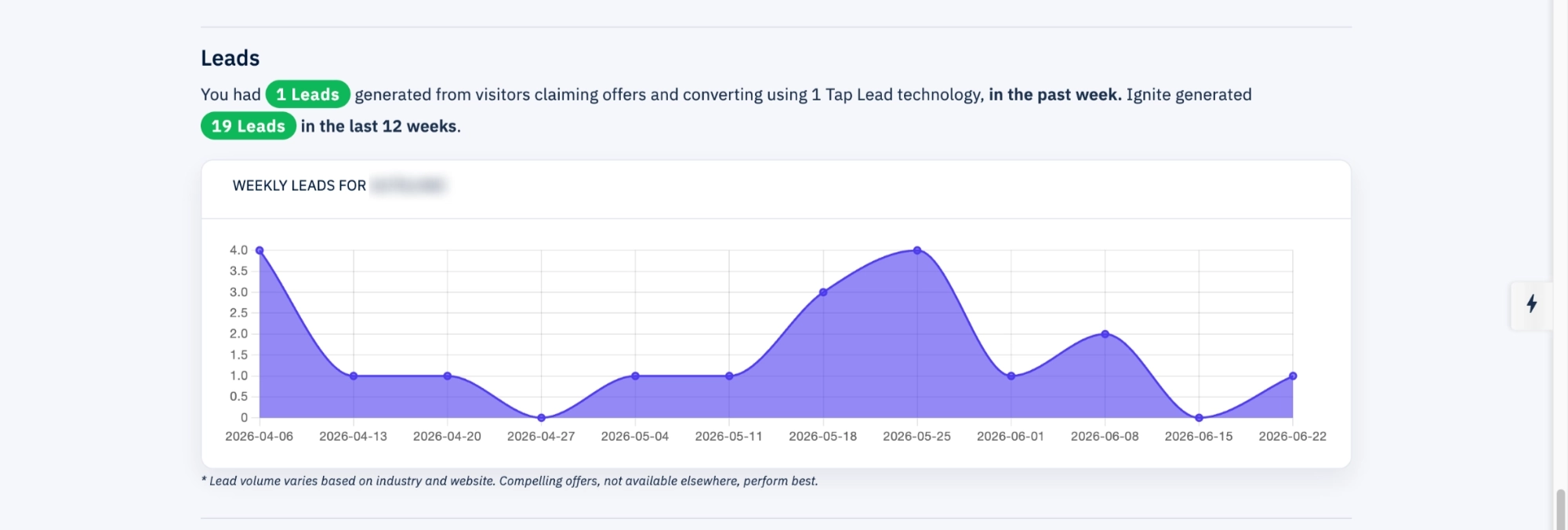Select the 2026-04-20 chart data point

pos(448,376)
